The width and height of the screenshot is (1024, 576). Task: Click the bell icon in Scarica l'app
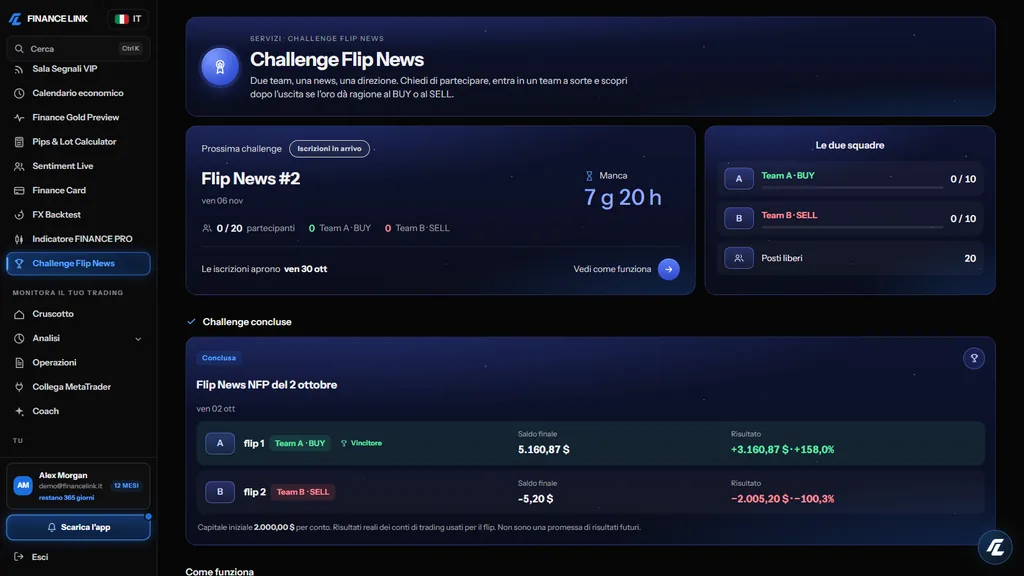[52, 527]
